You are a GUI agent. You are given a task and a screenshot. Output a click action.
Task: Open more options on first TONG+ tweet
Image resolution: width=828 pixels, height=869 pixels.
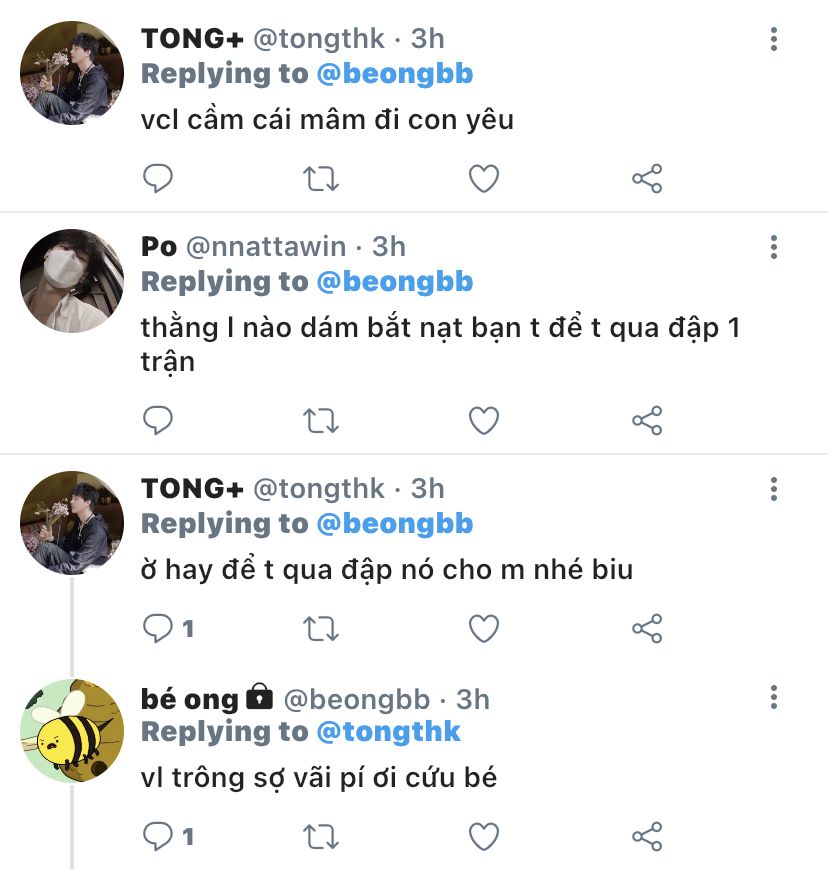point(774,40)
